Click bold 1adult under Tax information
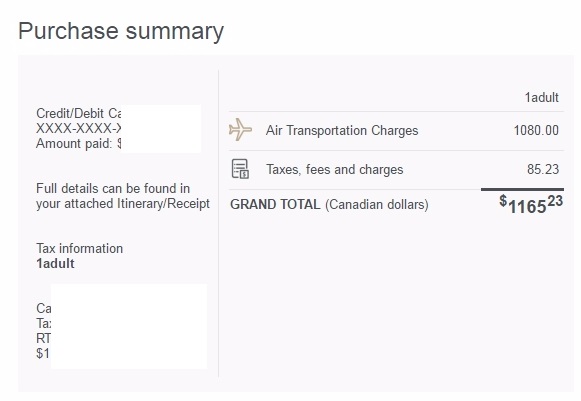581x401 pixels. pyautogui.click(x=55, y=264)
